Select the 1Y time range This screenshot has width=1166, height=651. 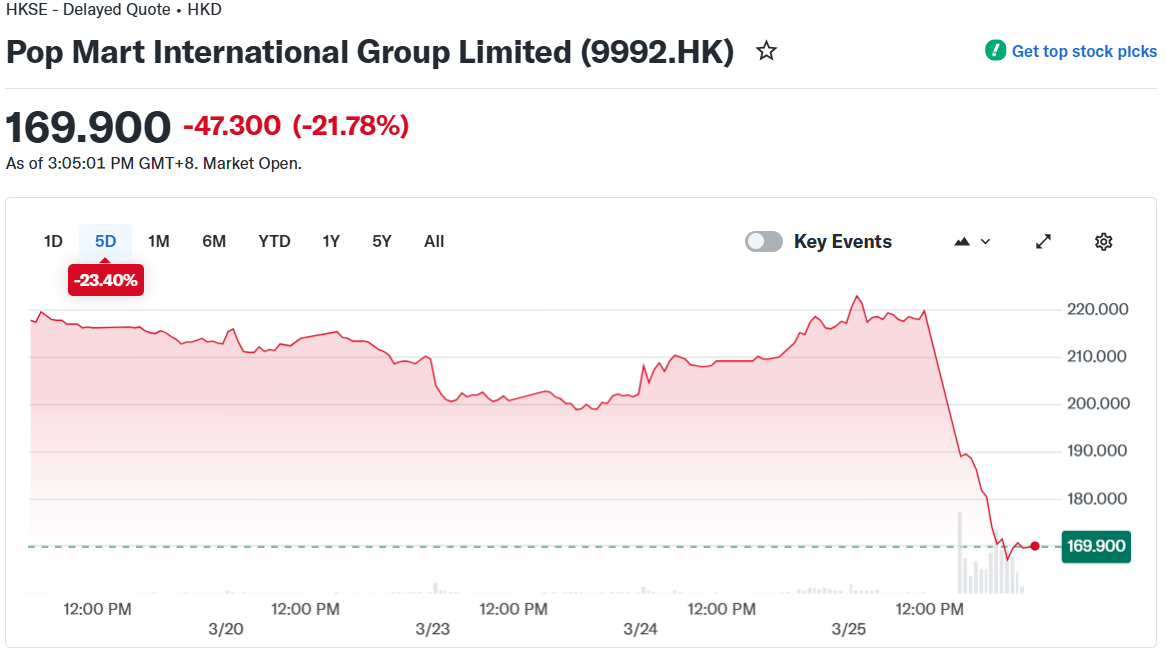pos(331,241)
